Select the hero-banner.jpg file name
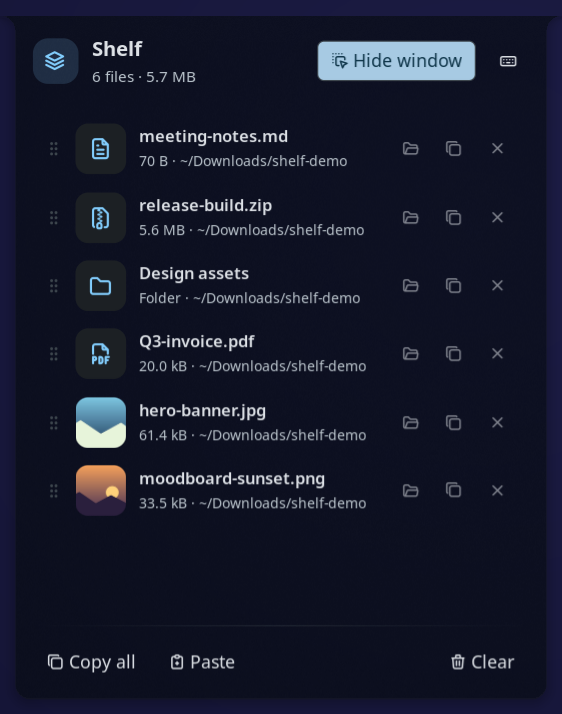The image size is (562, 714). coord(203,411)
